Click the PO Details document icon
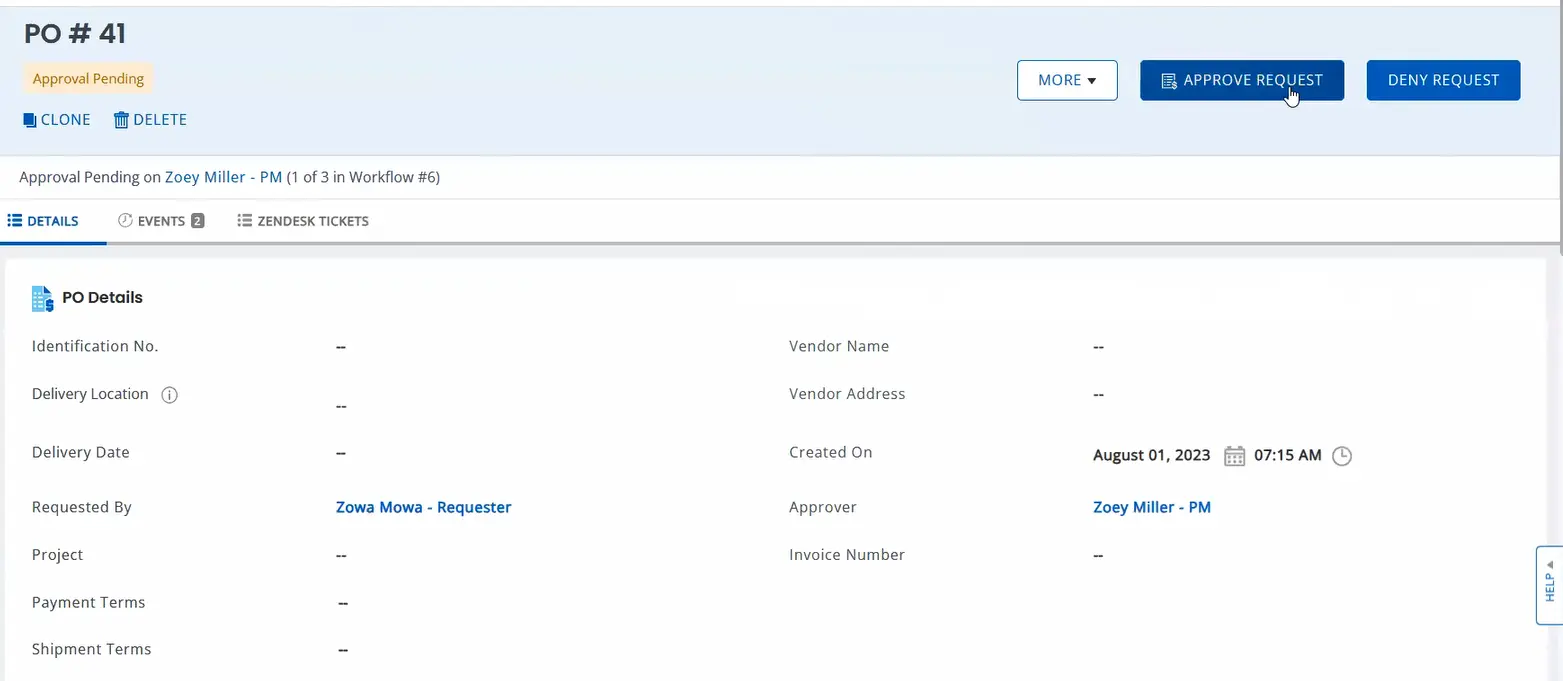The height and width of the screenshot is (681, 1563). coord(42,297)
